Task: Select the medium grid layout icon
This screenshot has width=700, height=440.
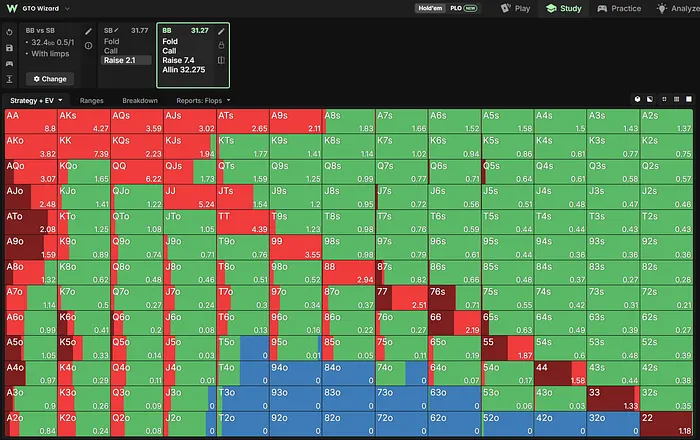Action: [676, 99]
